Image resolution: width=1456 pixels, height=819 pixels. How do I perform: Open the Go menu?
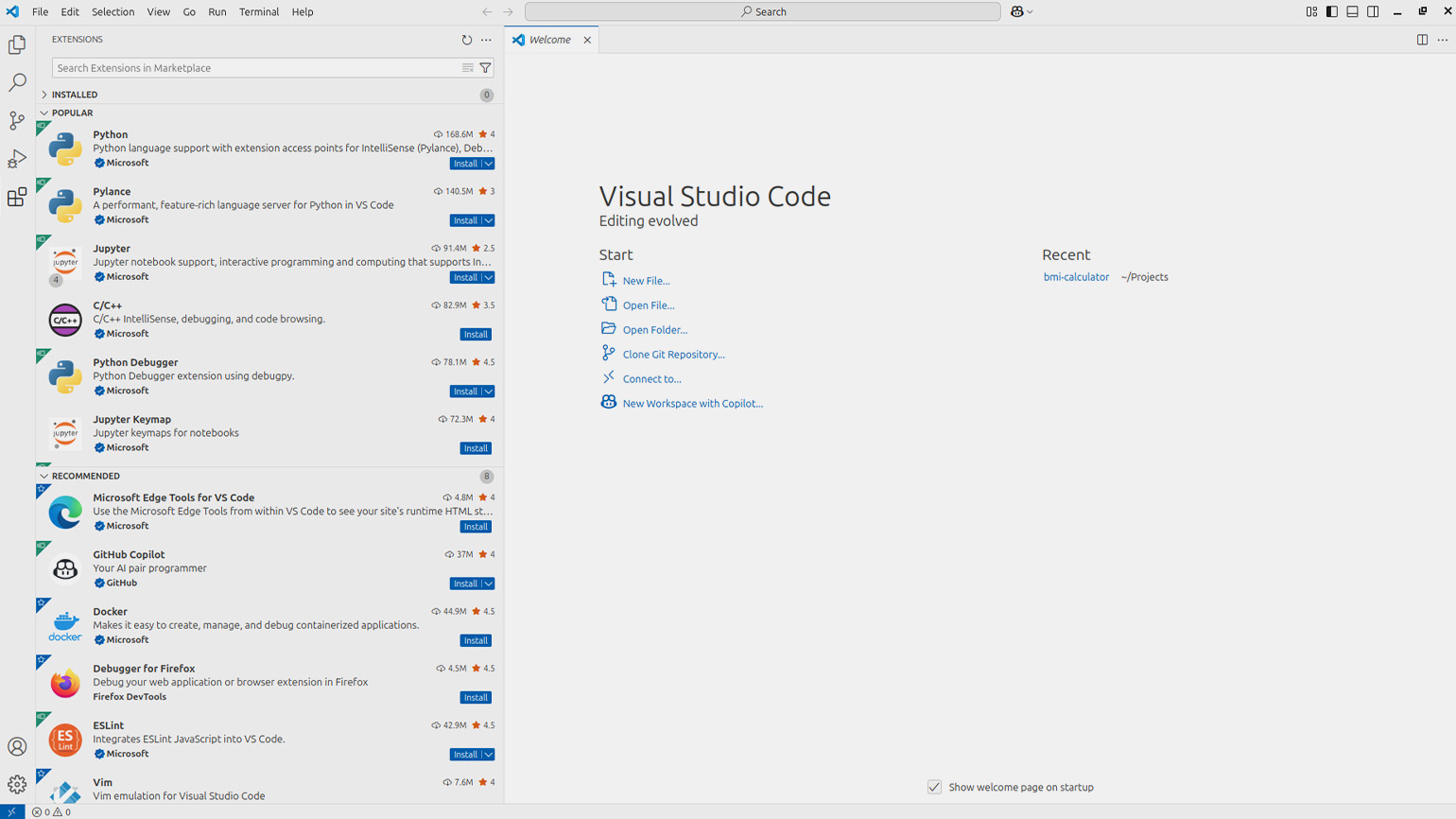coord(189,12)
